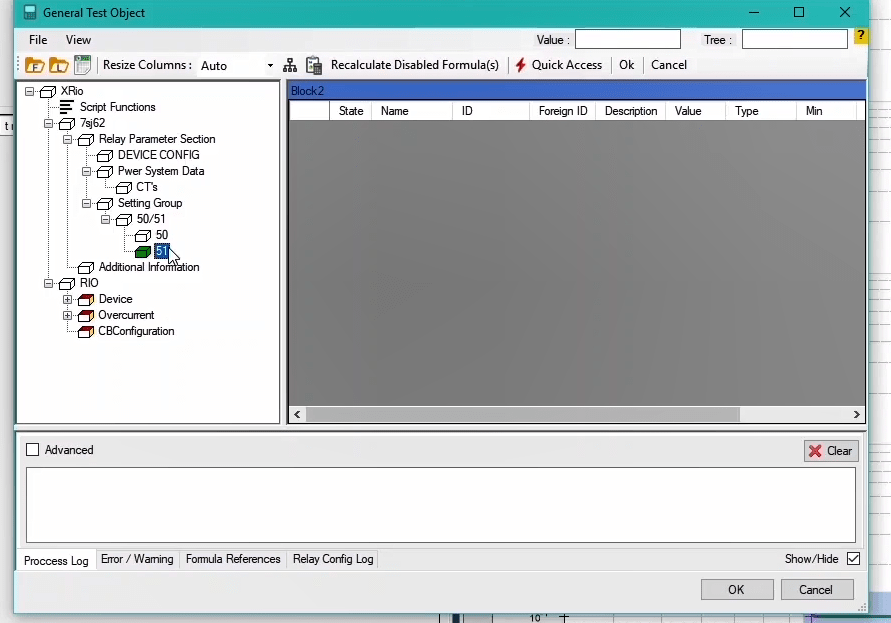Expand the Device node under RIO
Viewport: 891px width, 623px height.
(x=68, y=299)
